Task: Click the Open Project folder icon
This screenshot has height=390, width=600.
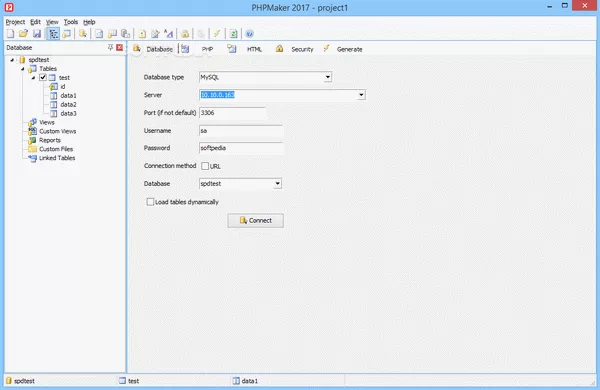Action: pyautogui.click(x=23, y=34)
